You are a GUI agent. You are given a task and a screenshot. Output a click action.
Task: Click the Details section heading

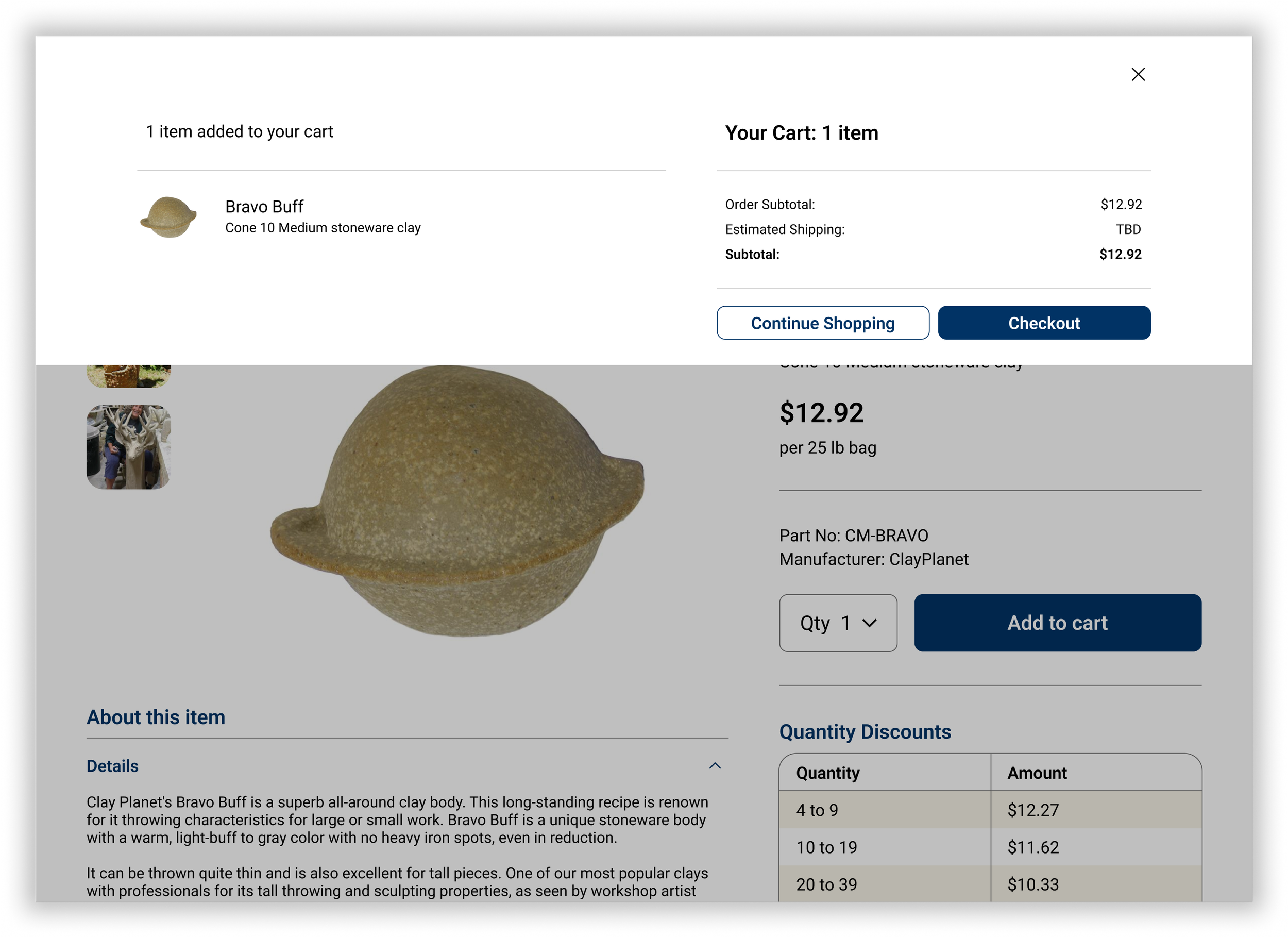coord(112,766)
